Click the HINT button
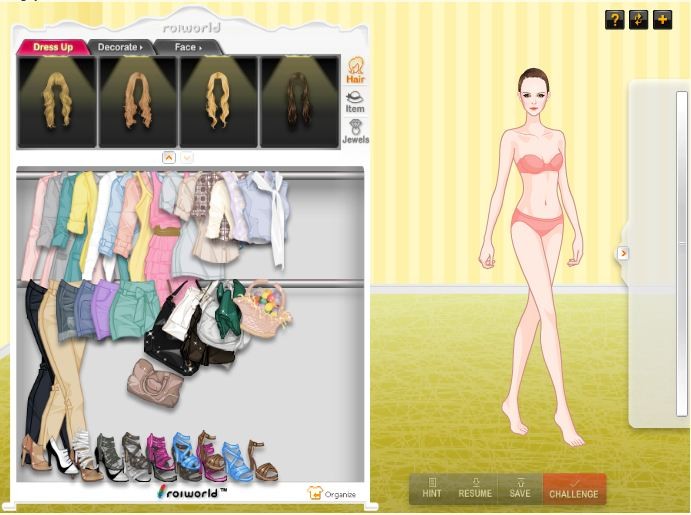 [x=432, y=488]
